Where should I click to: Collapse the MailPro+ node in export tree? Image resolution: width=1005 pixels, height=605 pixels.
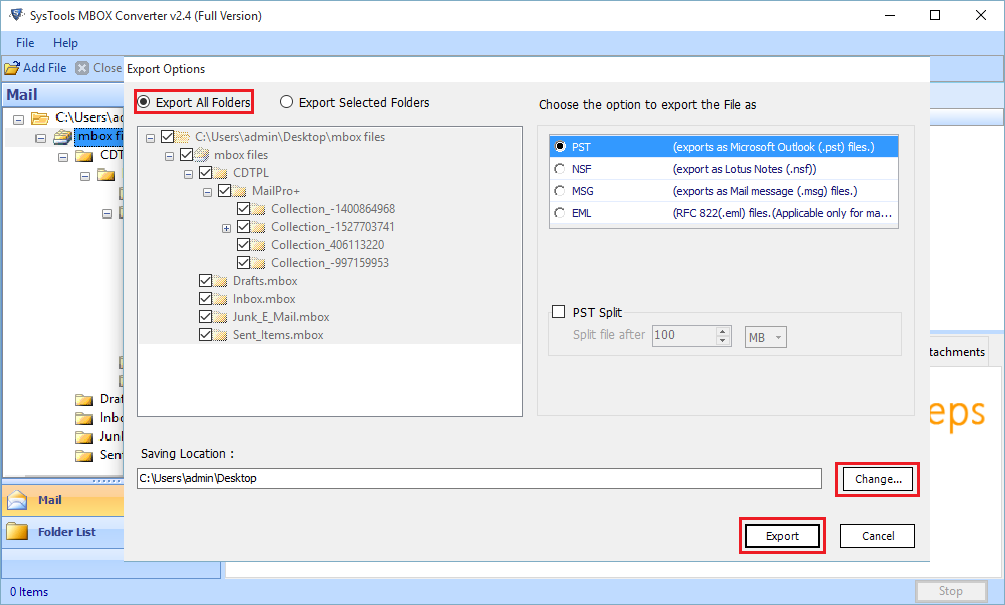coord(207,192)
